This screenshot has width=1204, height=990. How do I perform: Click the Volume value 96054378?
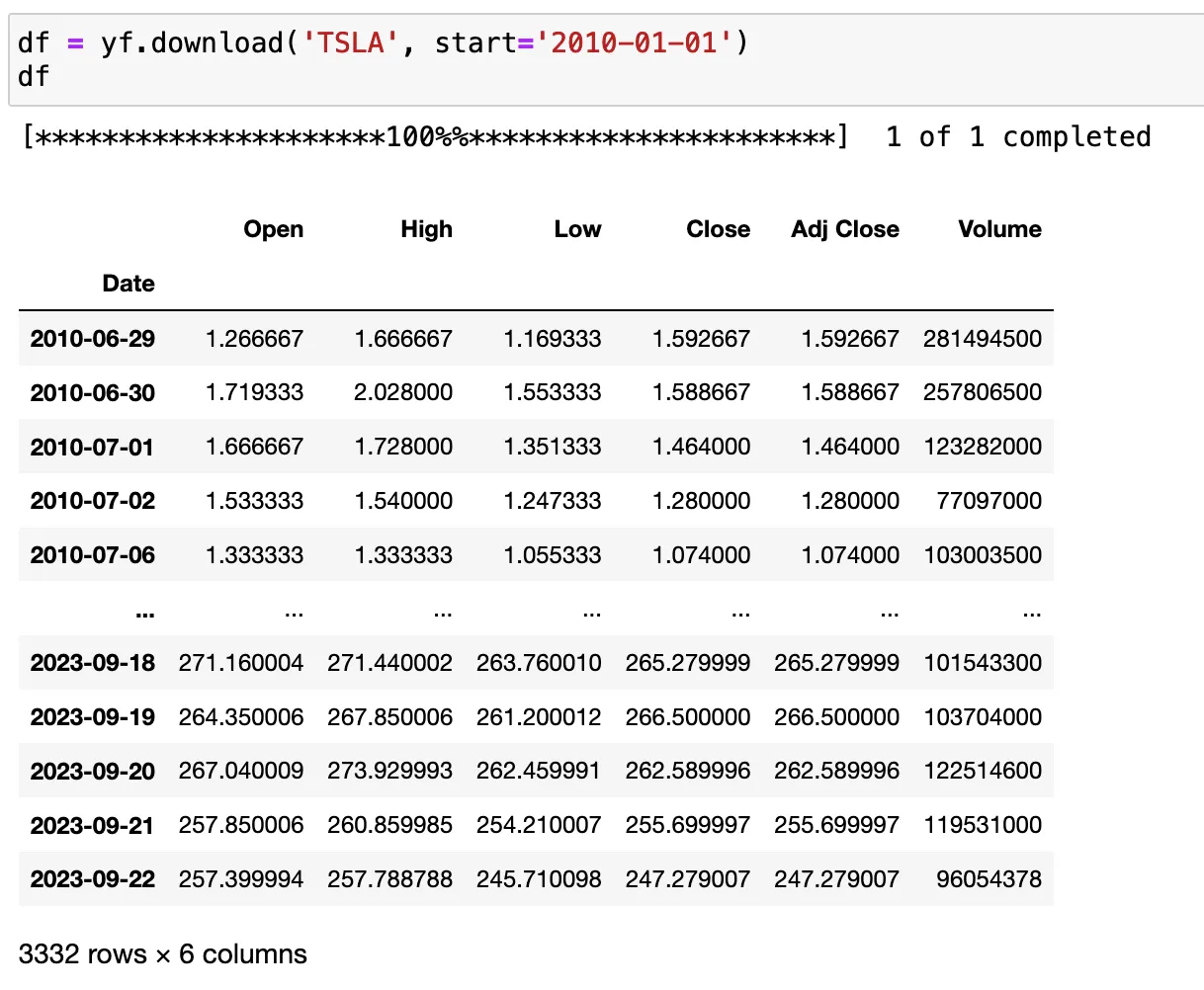pos(989,879)
